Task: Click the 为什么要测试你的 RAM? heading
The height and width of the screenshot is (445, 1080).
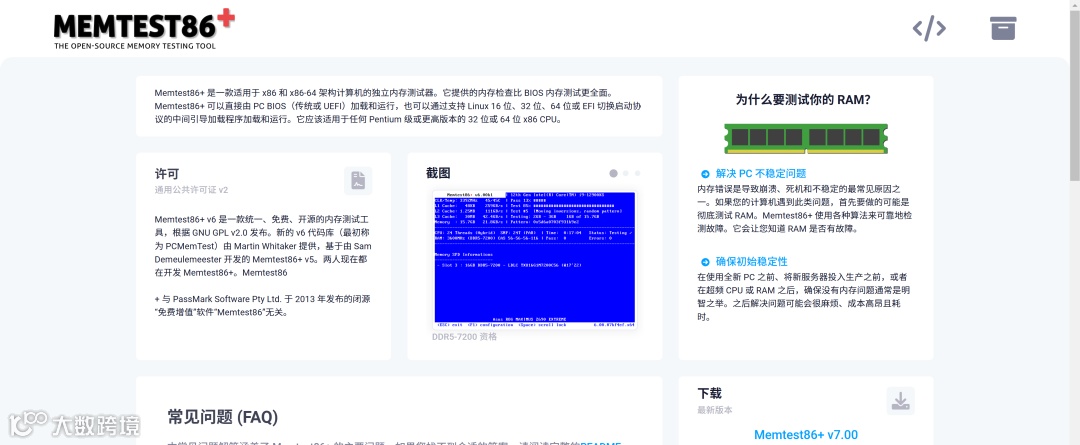Action: [x=803, y=99]
